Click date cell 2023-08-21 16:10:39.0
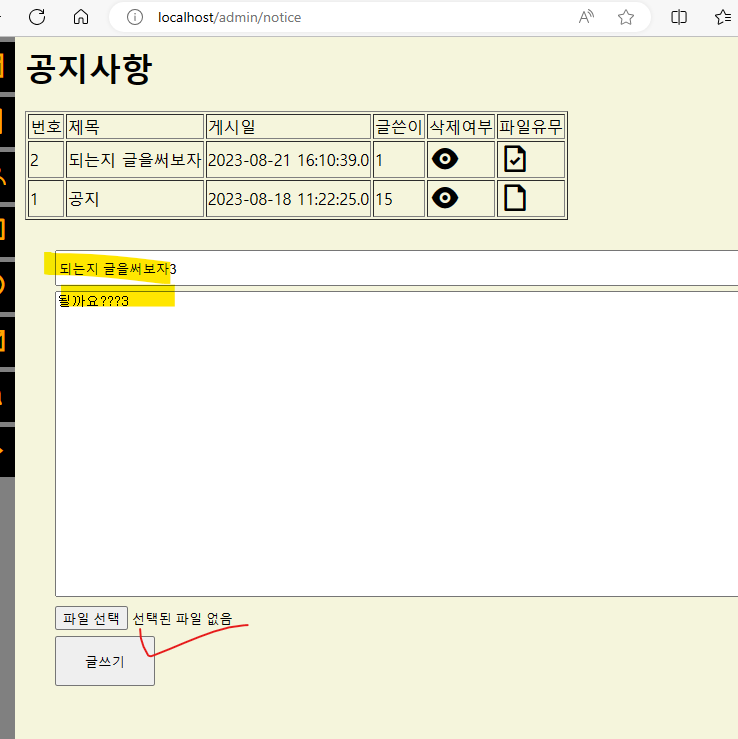This screenshot has width=738, height=739. point(288,160)
